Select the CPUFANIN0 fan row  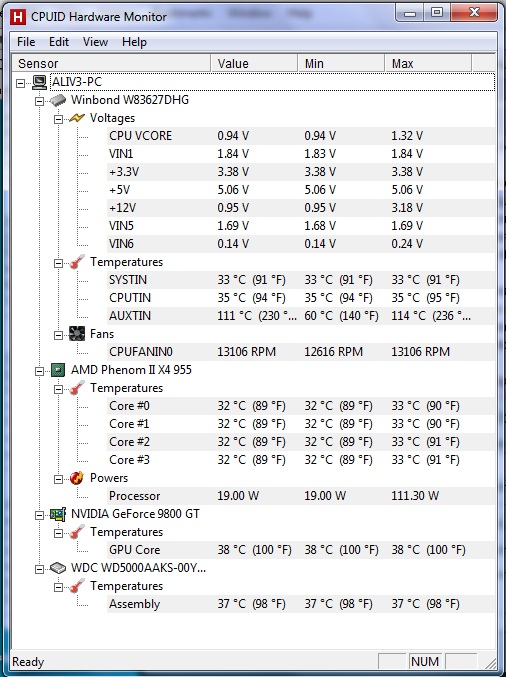[301, 352]
